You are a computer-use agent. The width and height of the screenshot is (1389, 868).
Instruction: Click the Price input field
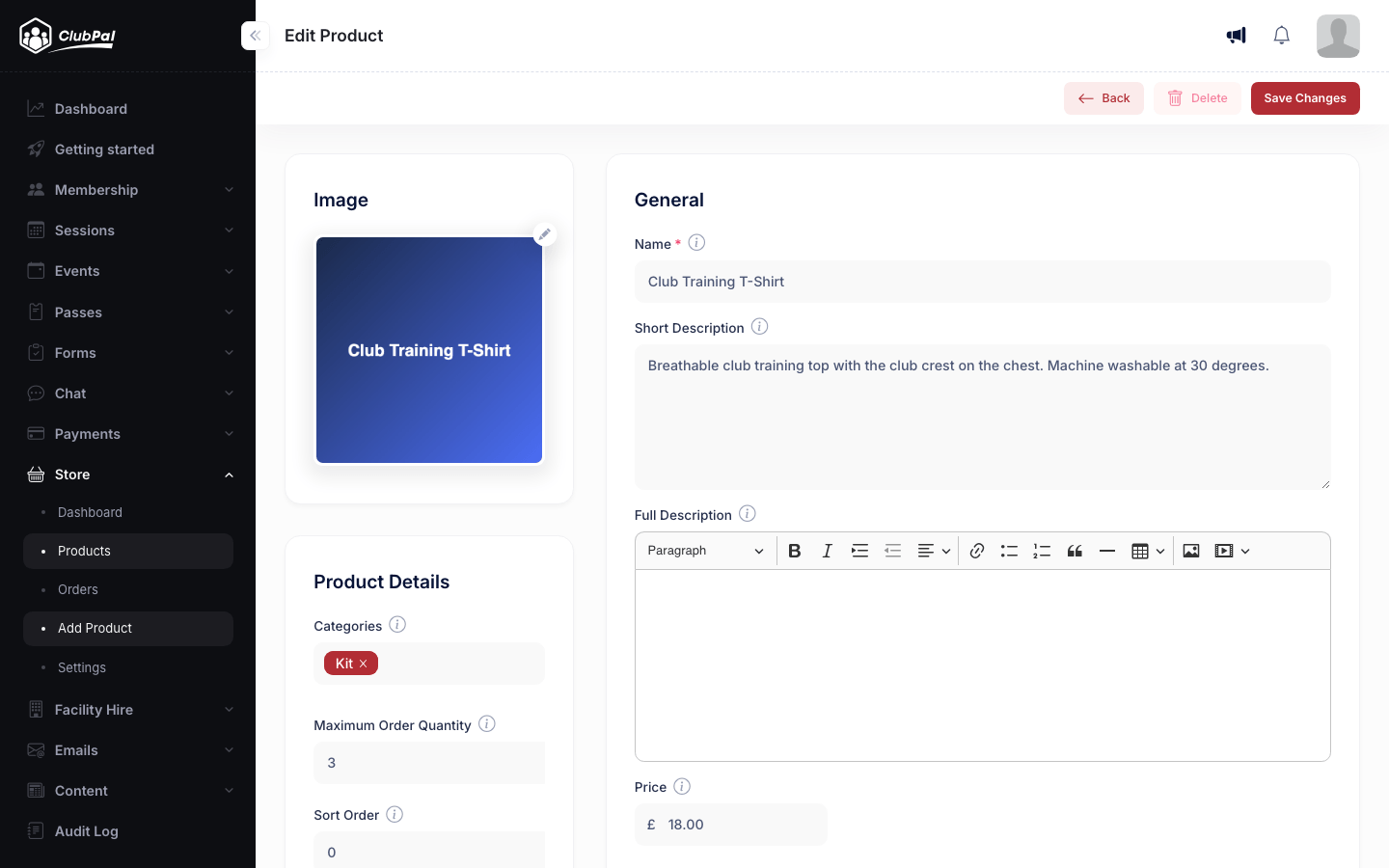730,825
